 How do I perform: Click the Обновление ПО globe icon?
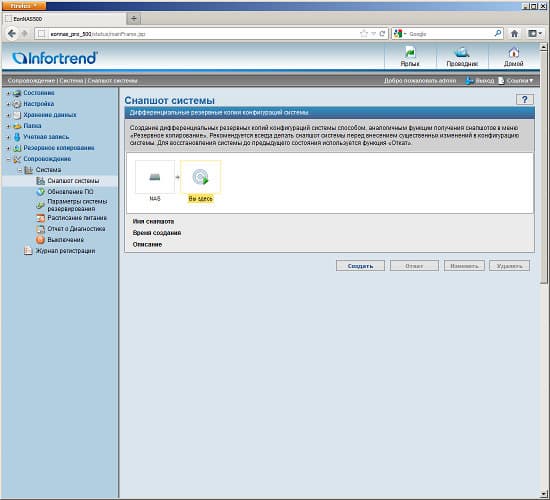(41, 192)
